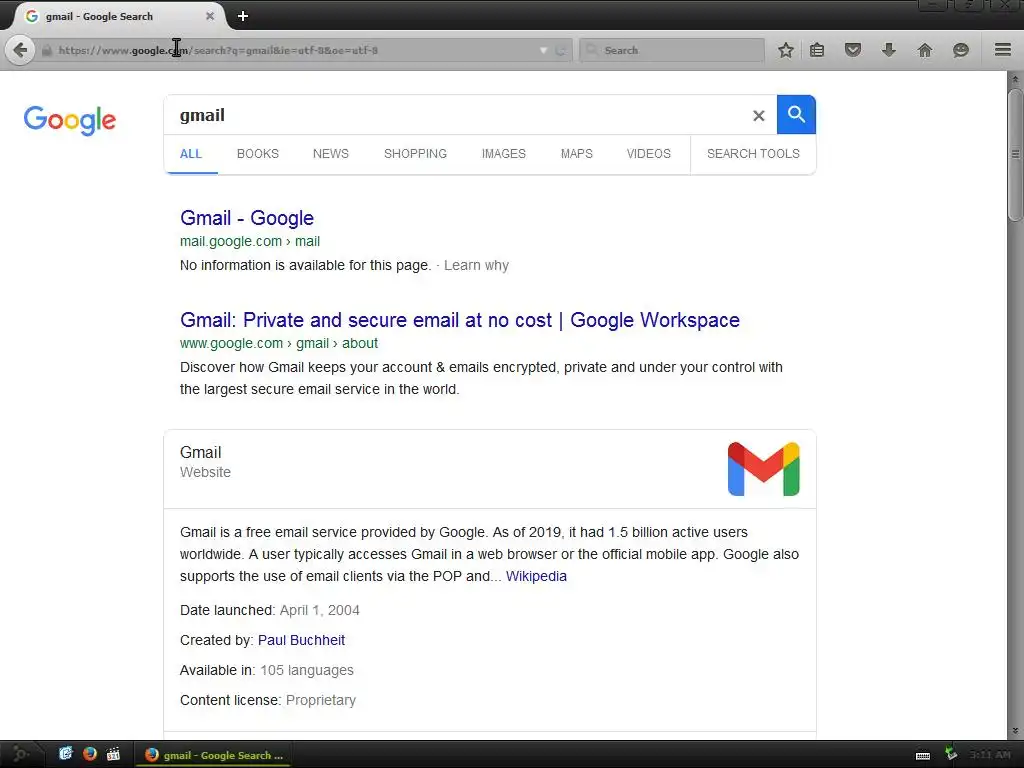The height and width of the screenshot is (768, 1024).
Task: Click the Learn why link
Action: coord(476,265)
